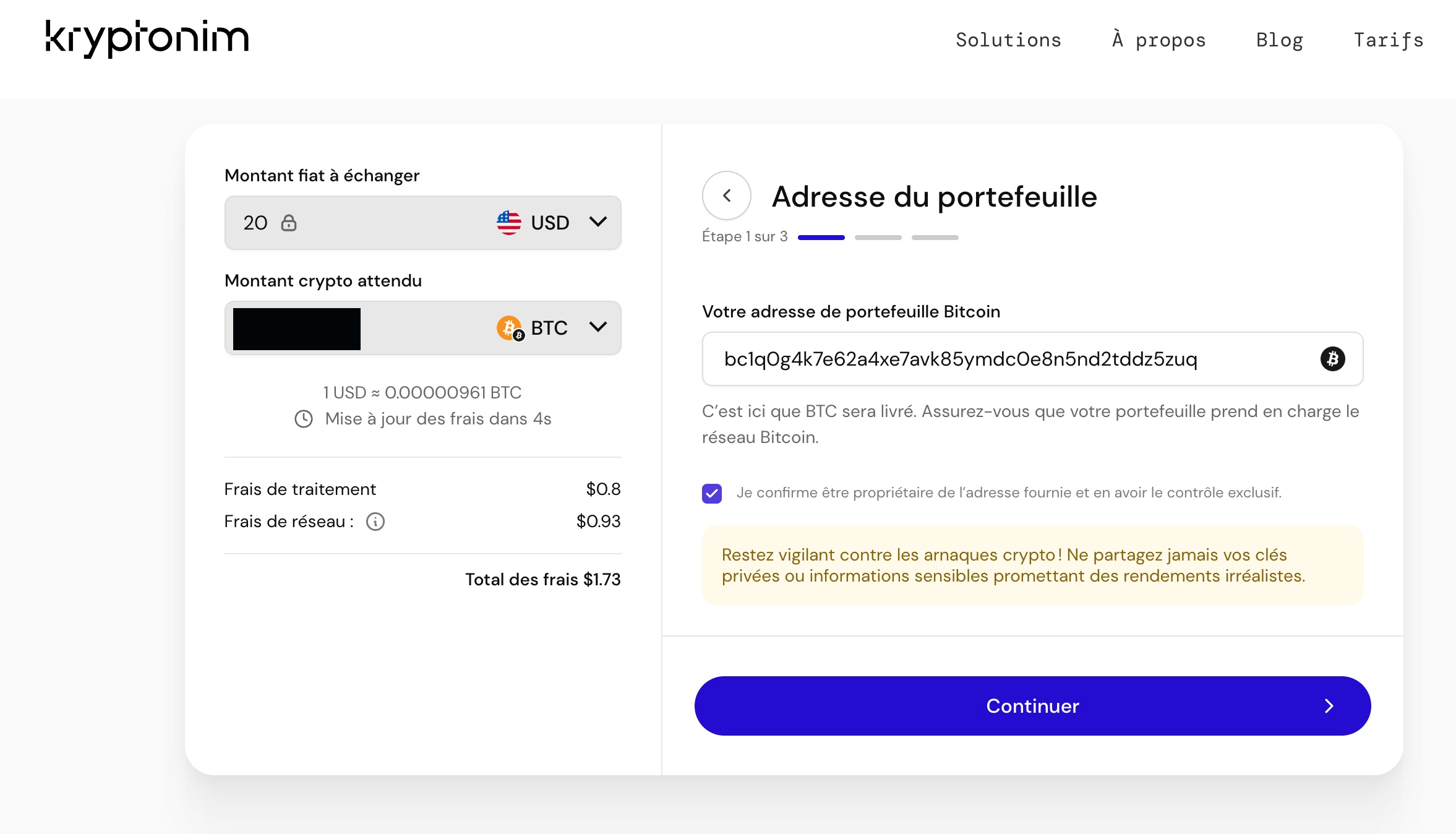Show network fee info tooltip icon
Viewport: 1456px width, 834px height.
click(375, 522)
